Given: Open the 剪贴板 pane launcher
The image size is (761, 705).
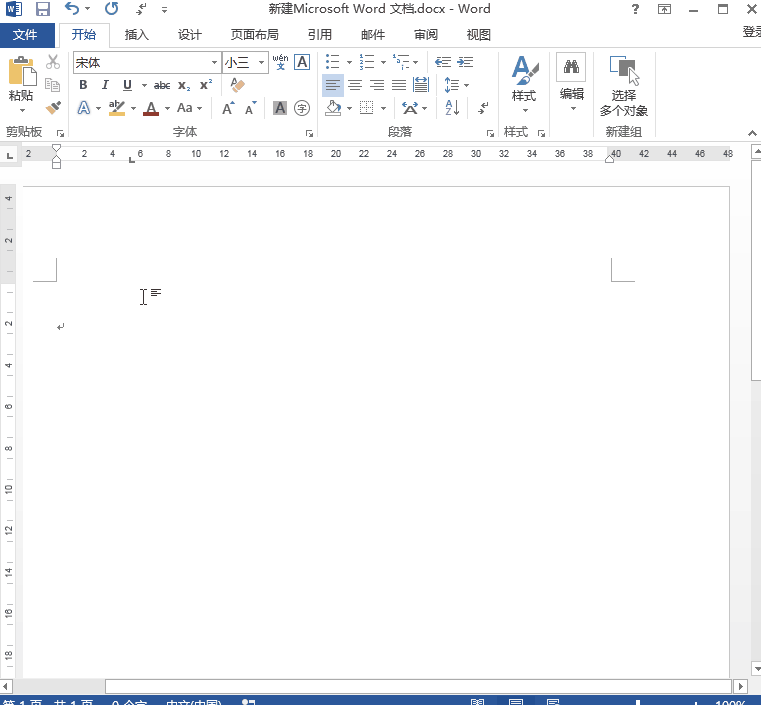Looking at the screenshot, I should [x=60, y=133].
